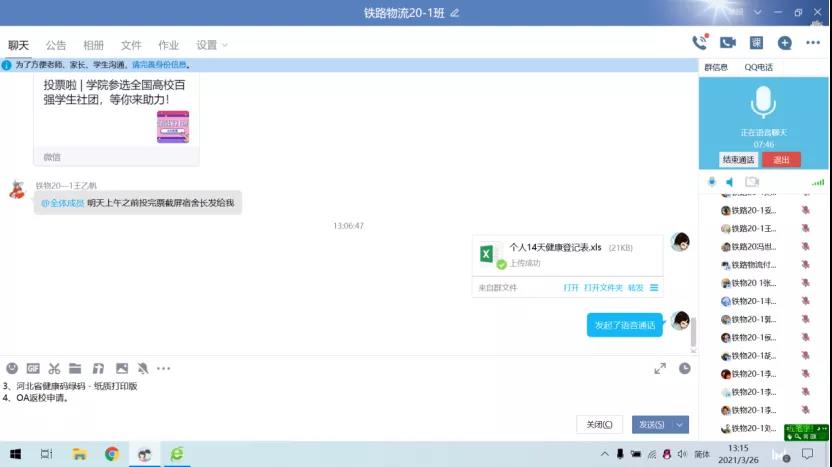Toggle camera in voice chat panel

[x=752, y=182]
